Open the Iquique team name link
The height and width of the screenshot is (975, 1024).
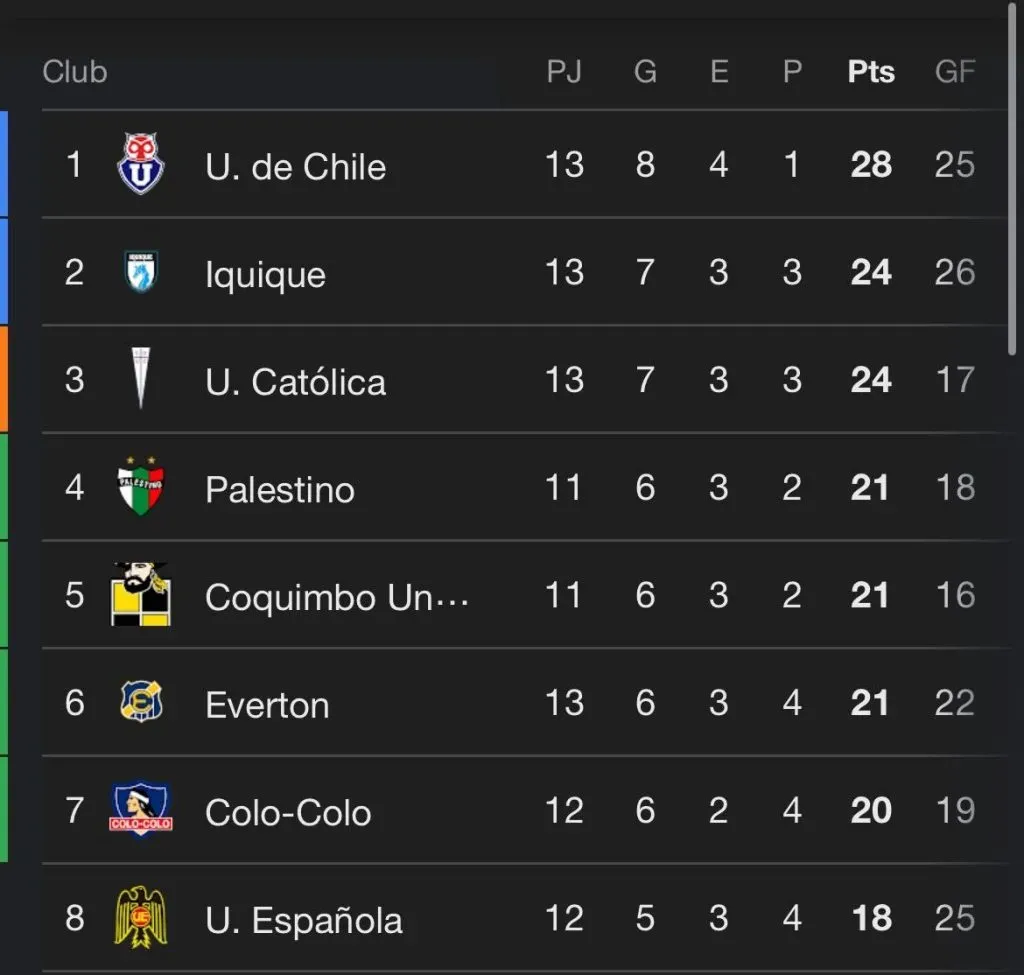[265, 274]
